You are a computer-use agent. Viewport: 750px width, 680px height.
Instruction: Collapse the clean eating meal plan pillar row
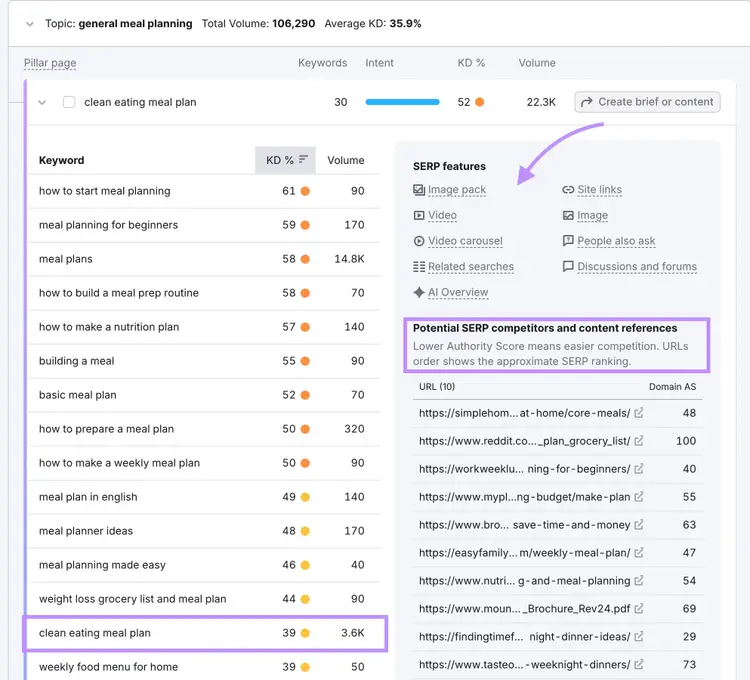[42, 102]
